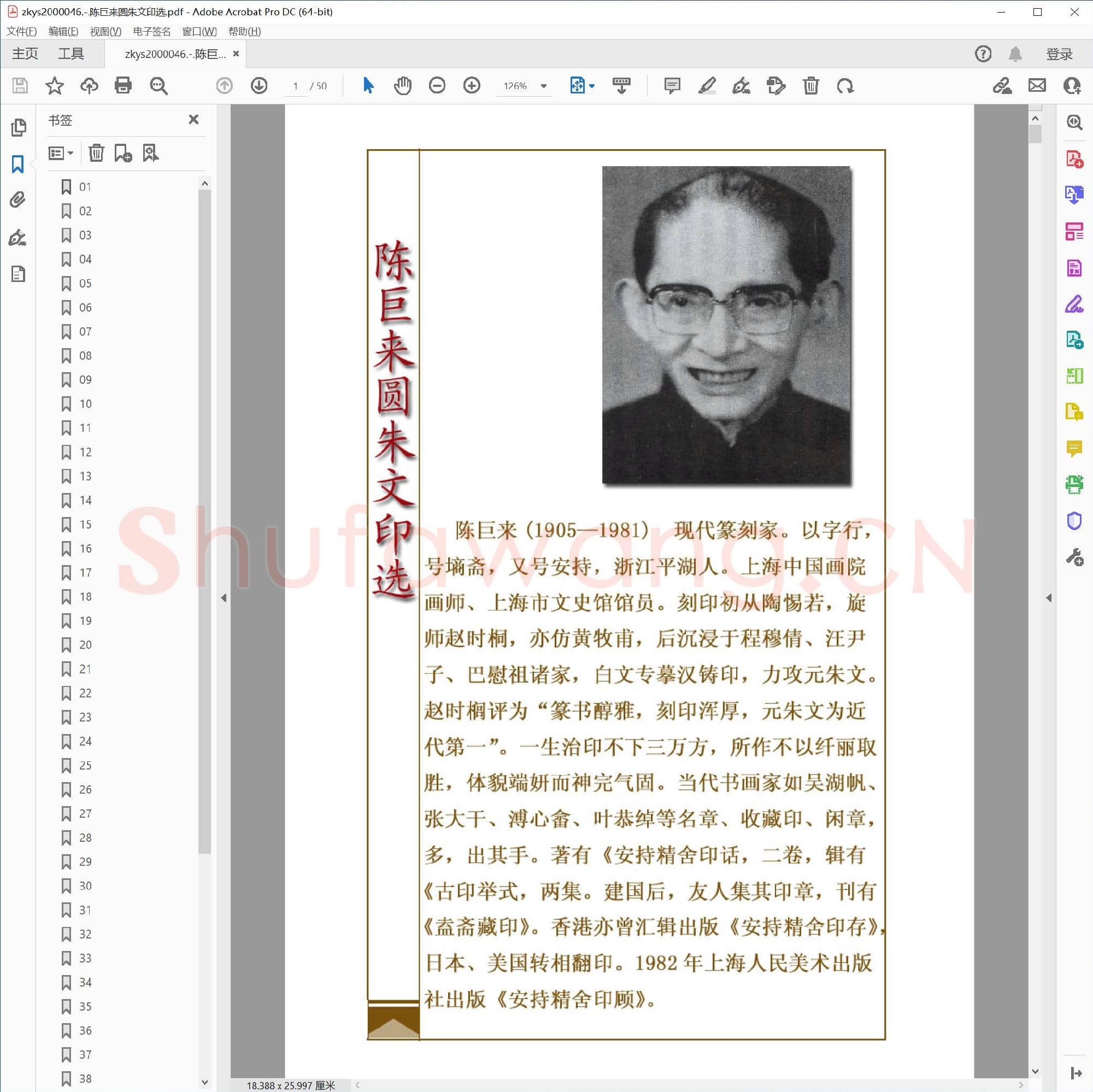Open the page display options dropdown
Viewport: 1093px width, 1092px height.
click(591, 86)
